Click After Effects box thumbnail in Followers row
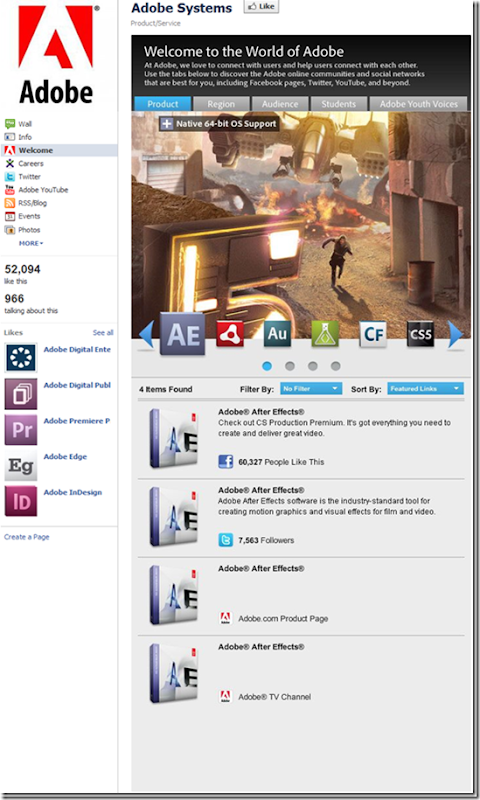Viewport: 480px width, 800px height. [x=173, y=516]
